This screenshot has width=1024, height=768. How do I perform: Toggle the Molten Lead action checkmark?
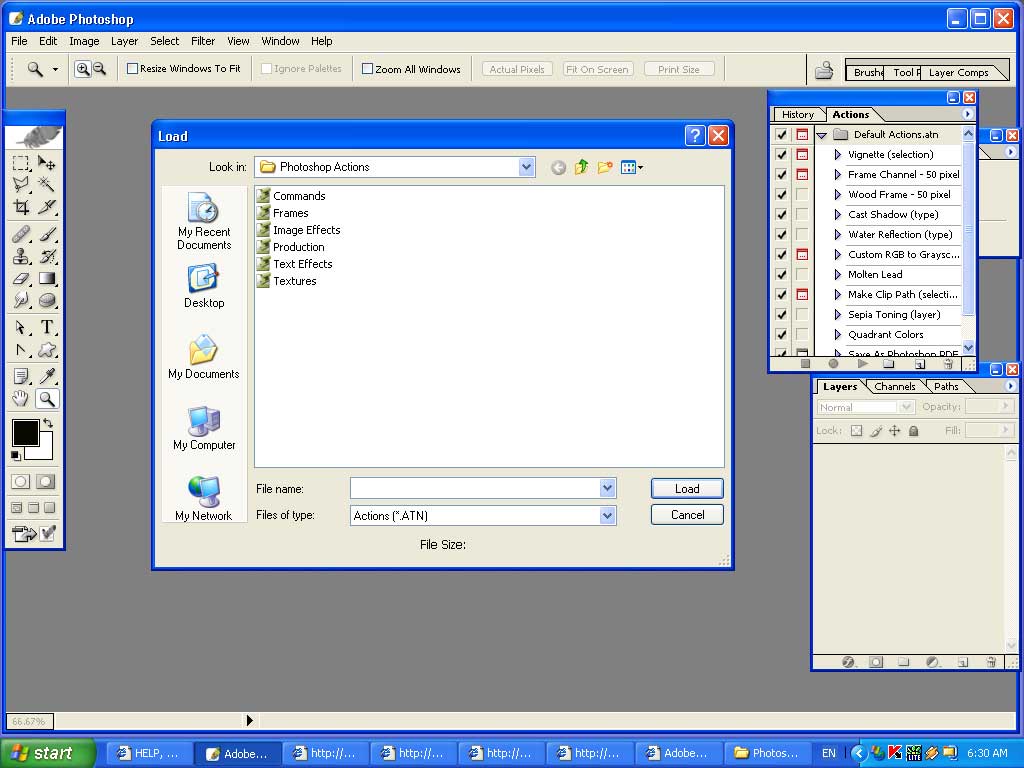click(x=781, y=274)
